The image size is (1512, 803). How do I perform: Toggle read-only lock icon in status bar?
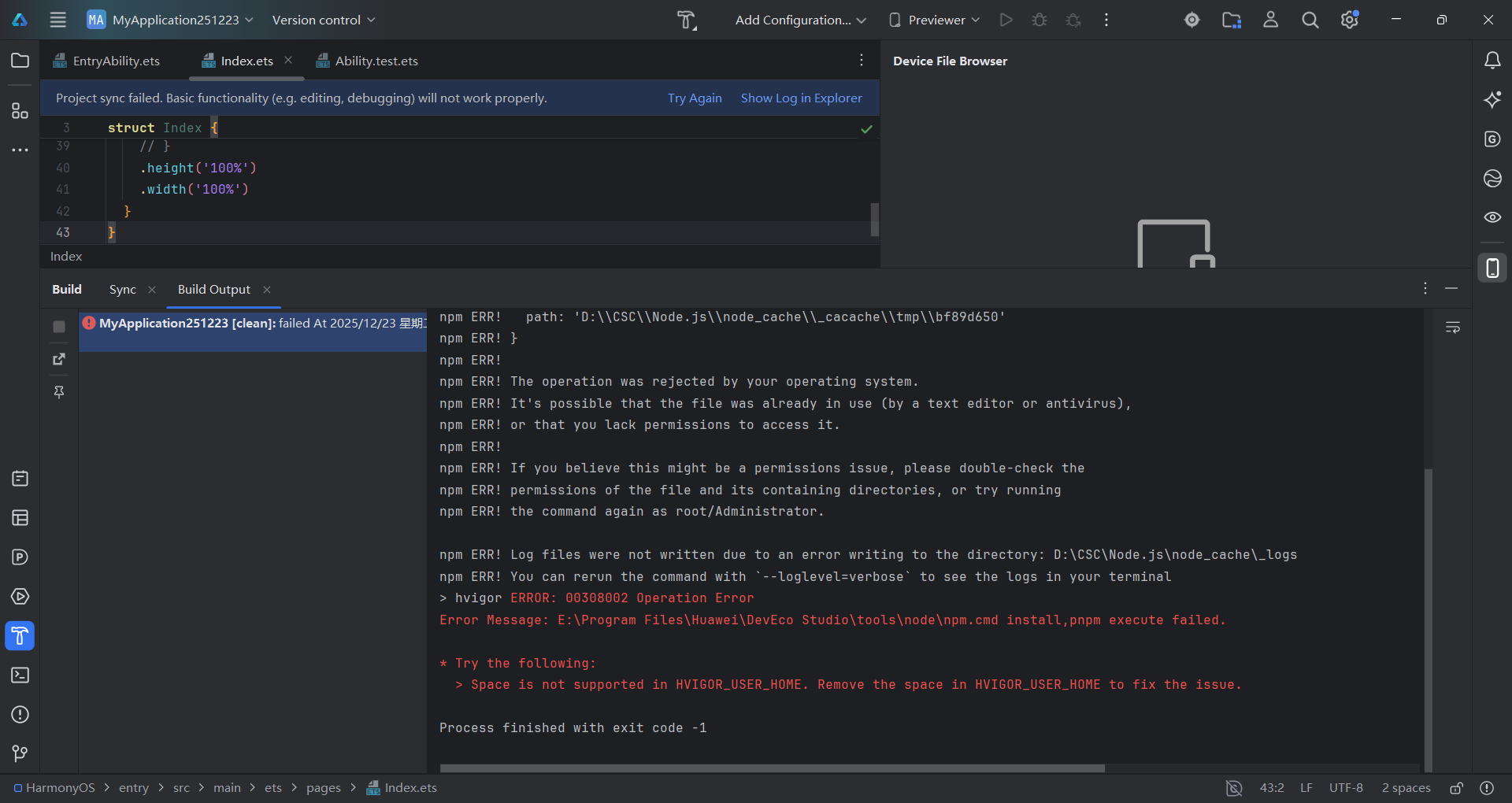click(x=1456, y=788)
